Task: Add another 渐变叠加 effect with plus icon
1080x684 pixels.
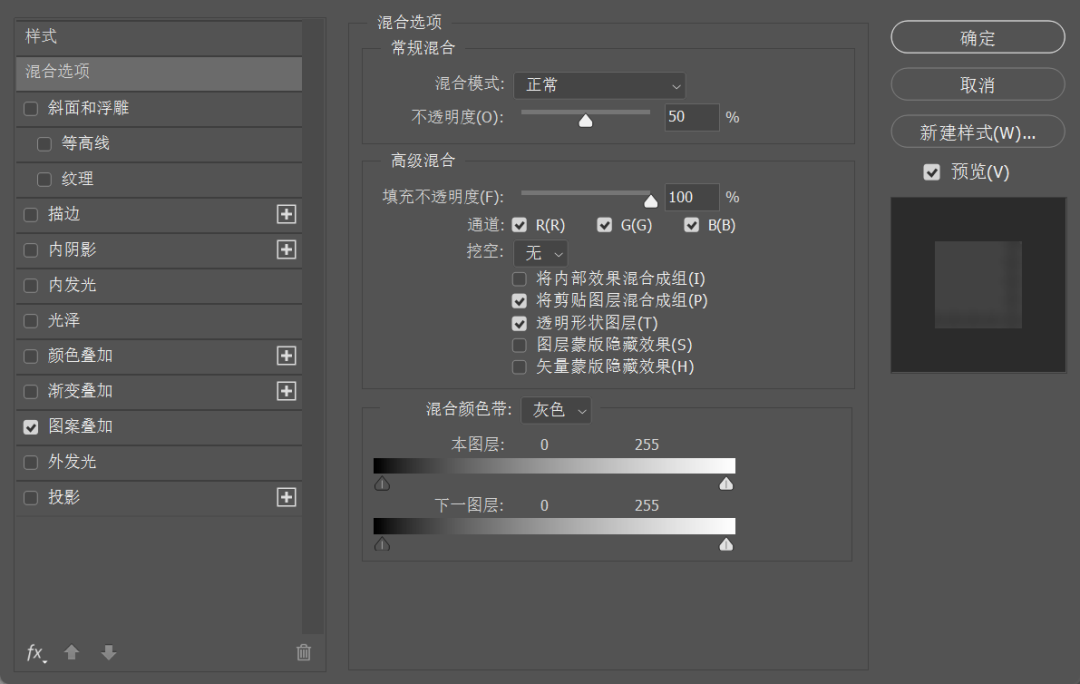Action: click(x=286, y=391)
